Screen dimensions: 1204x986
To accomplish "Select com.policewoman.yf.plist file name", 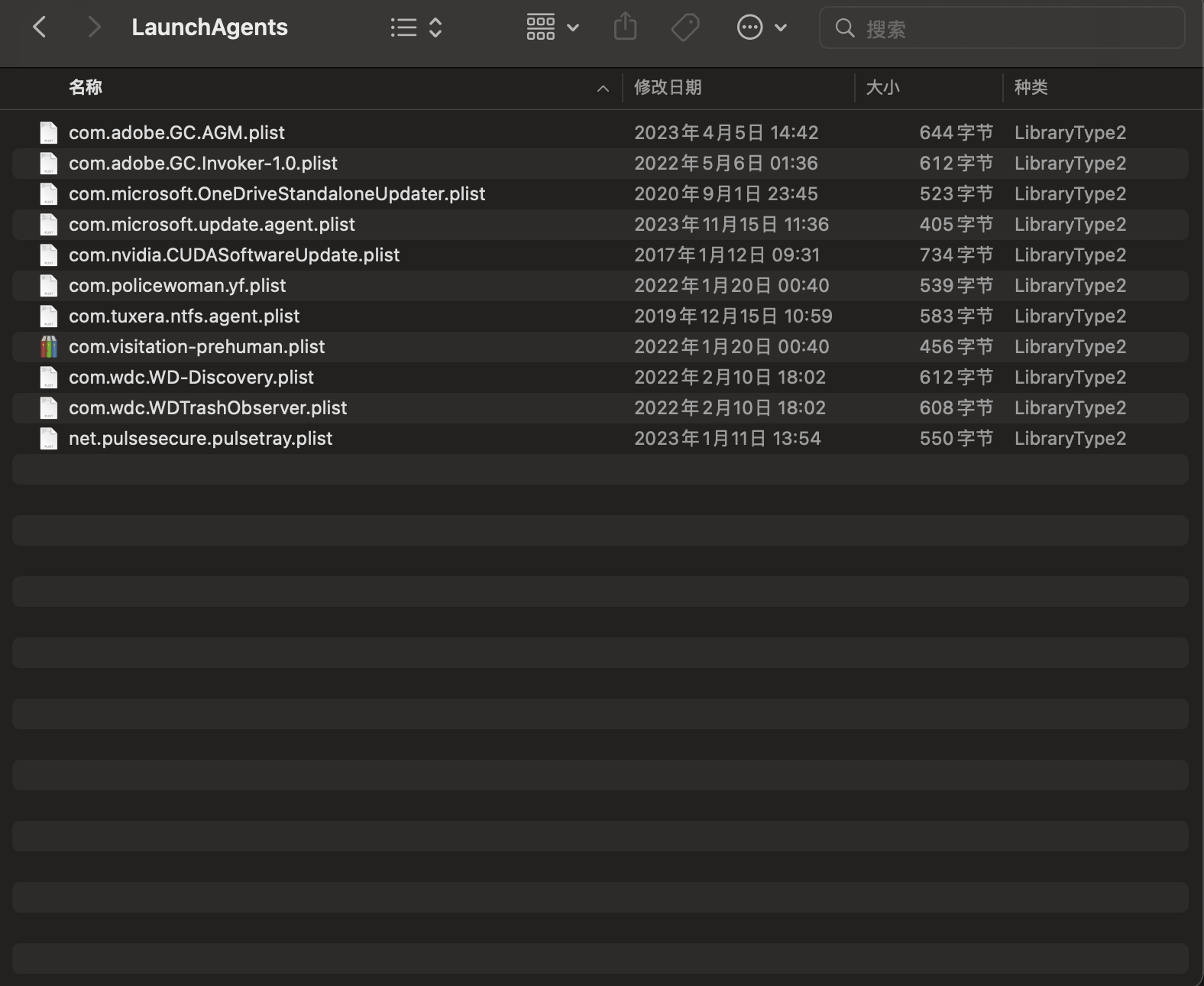I will tap(177, 286).
